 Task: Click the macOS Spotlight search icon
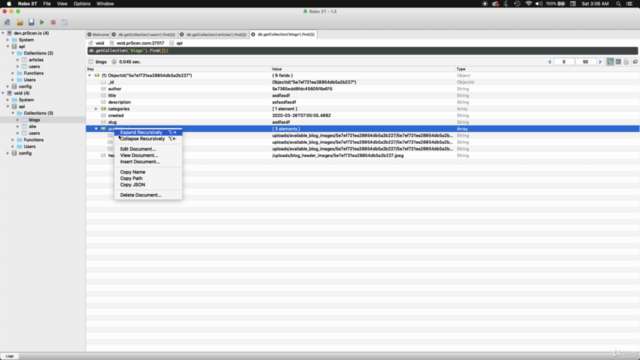click(618, 4)
